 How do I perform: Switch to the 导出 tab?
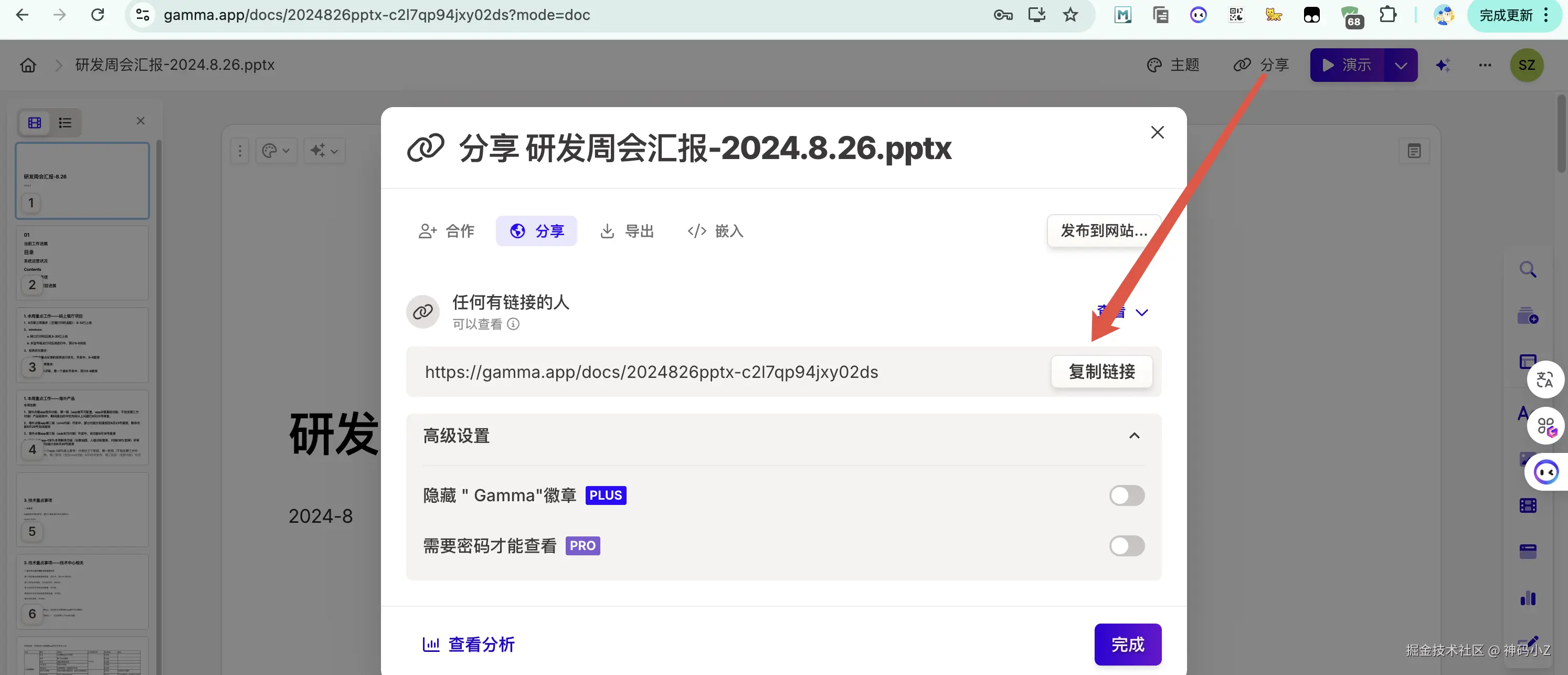[x=627, y=231]
